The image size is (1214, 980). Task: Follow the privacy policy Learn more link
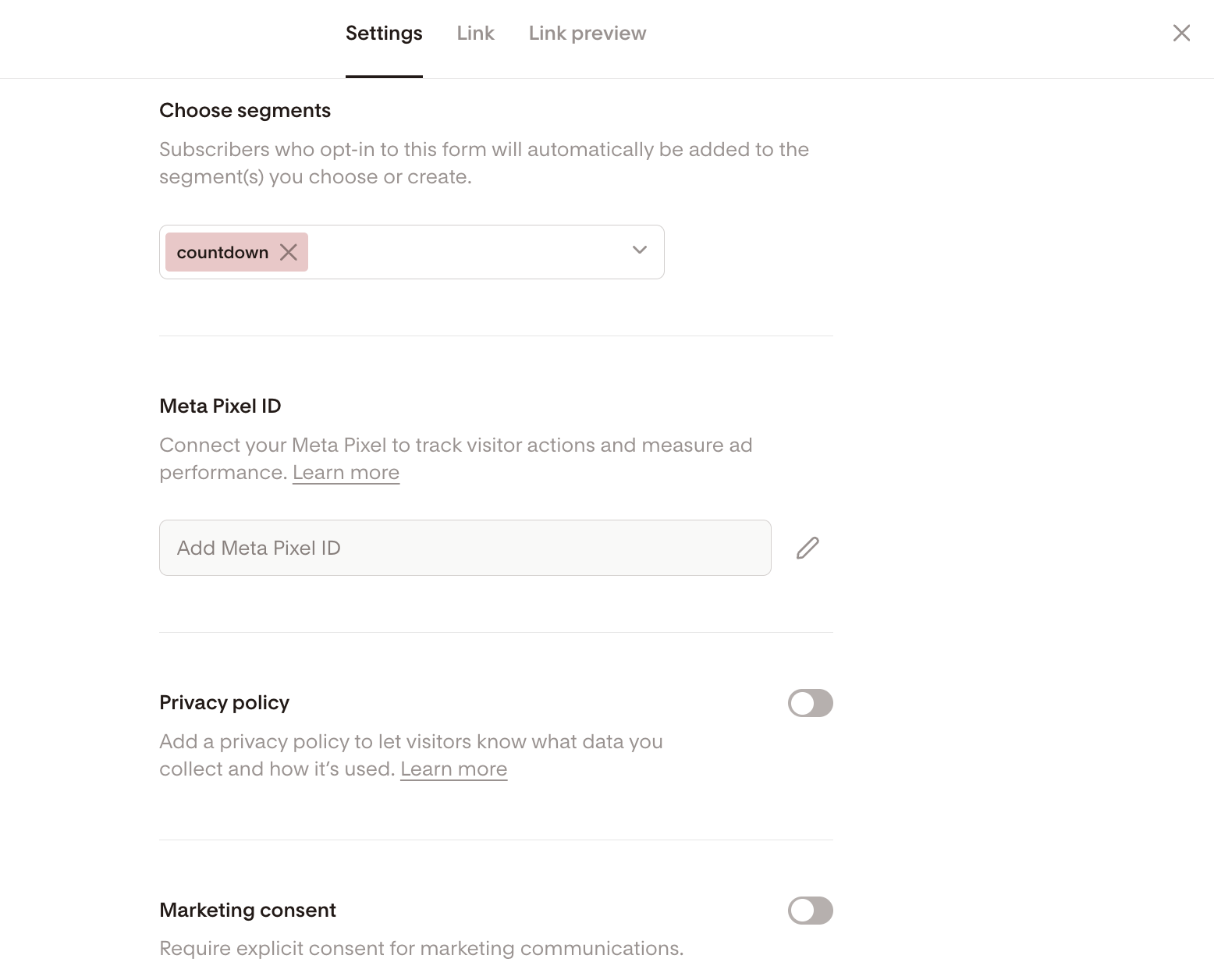tap(453, 769)
